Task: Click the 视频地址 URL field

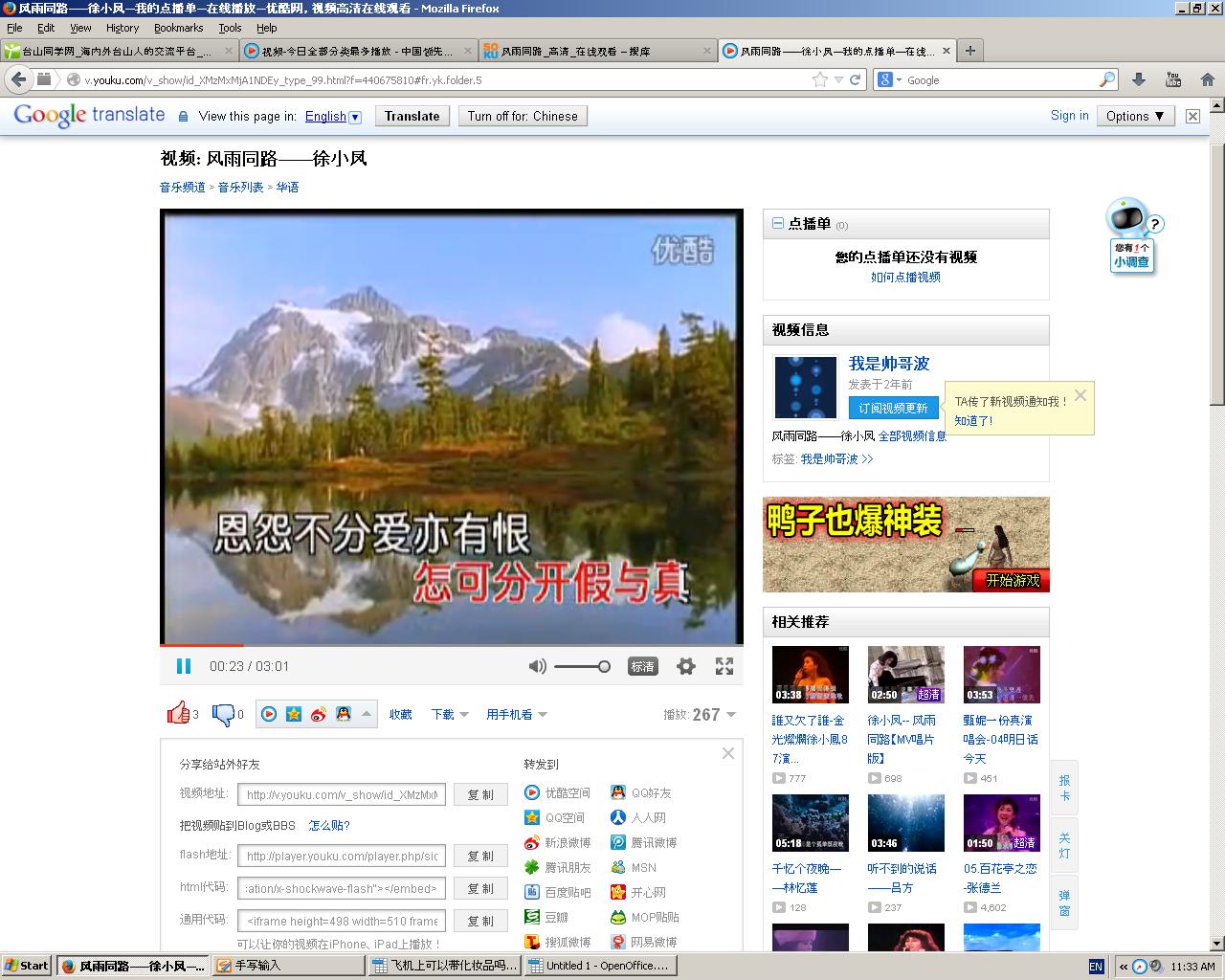Action: [x=342, y=794]
